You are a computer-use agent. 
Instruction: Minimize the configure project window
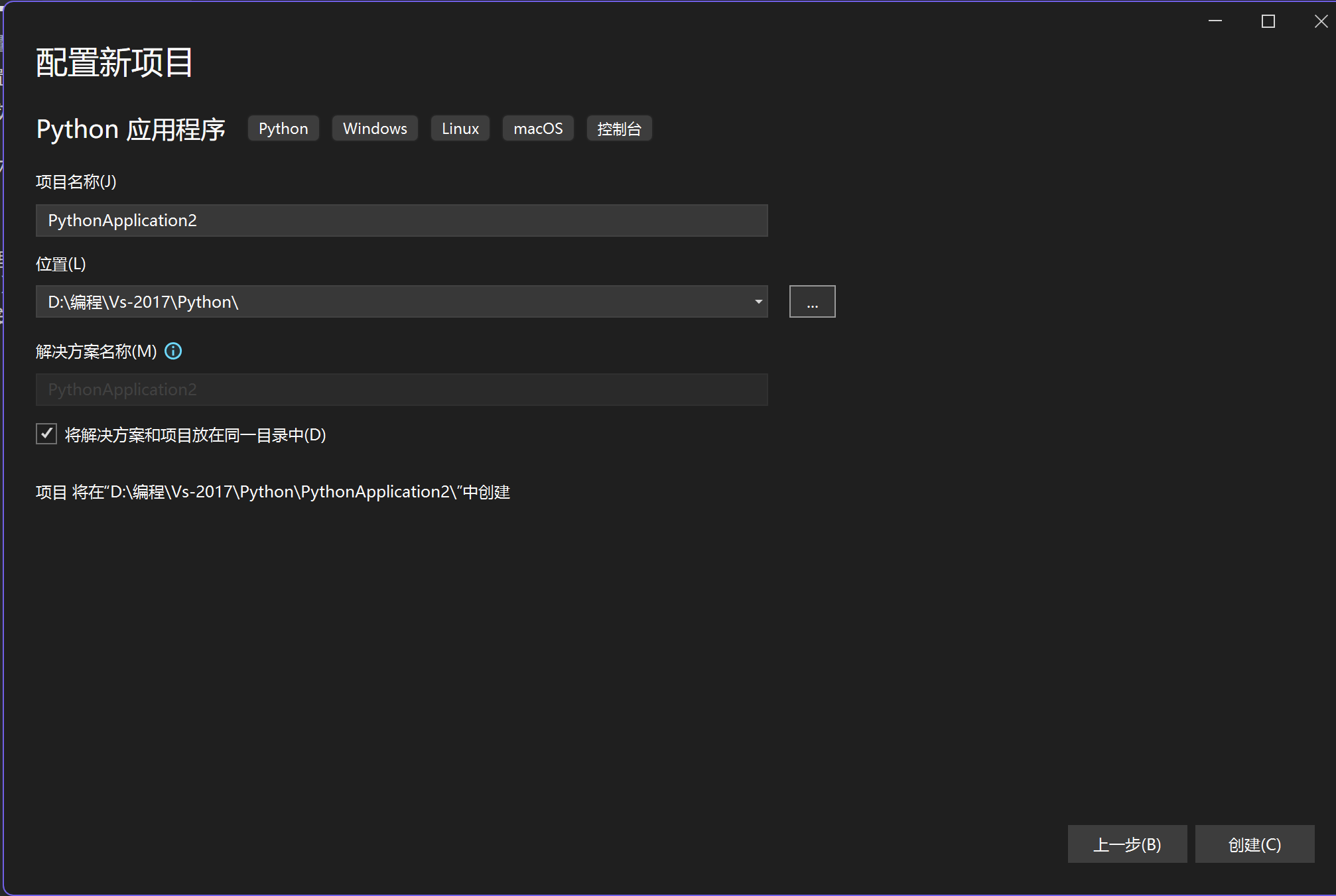[1215, 21]
